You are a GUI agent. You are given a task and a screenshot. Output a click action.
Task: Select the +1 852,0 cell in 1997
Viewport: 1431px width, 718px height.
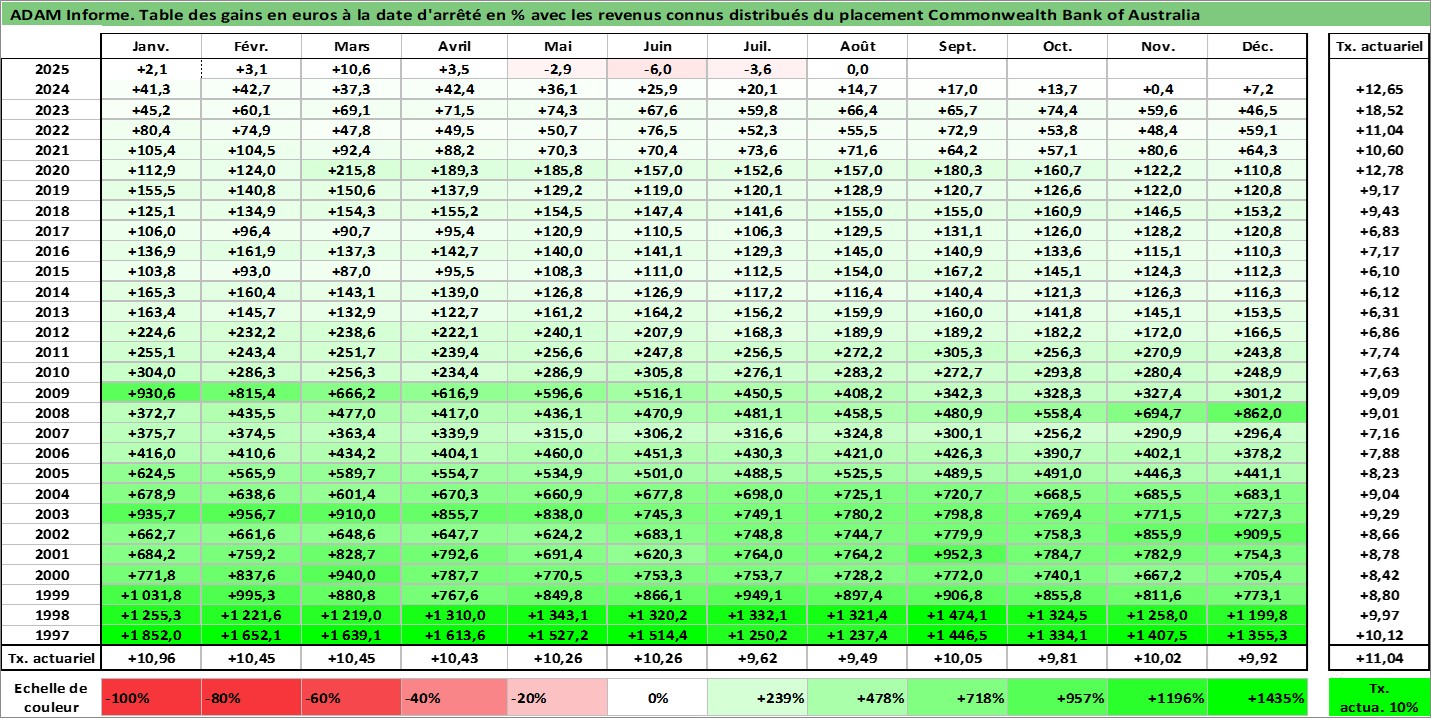pyautogui.click(x=152, y=636)
